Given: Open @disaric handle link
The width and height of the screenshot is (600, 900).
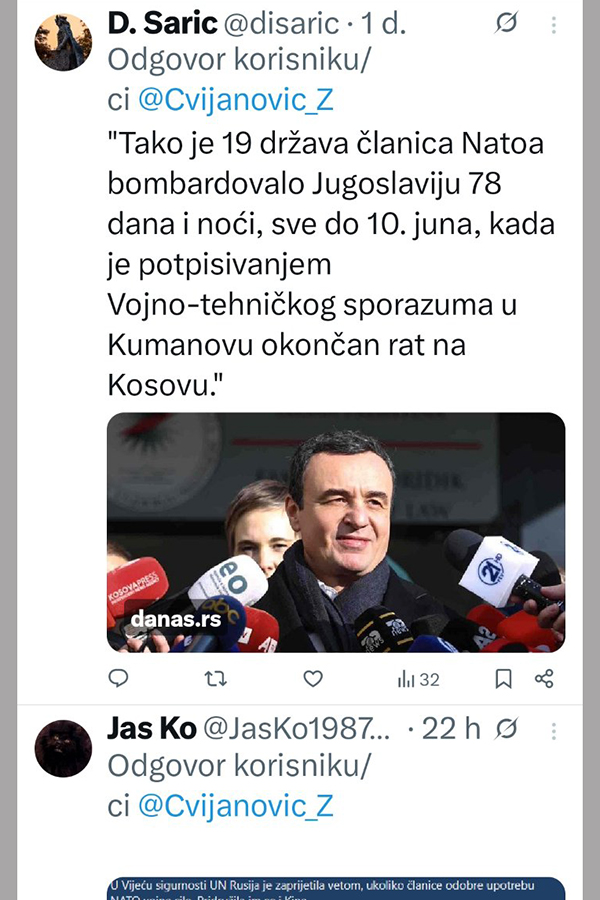Looking at the screenshot, I should [281, 24].
